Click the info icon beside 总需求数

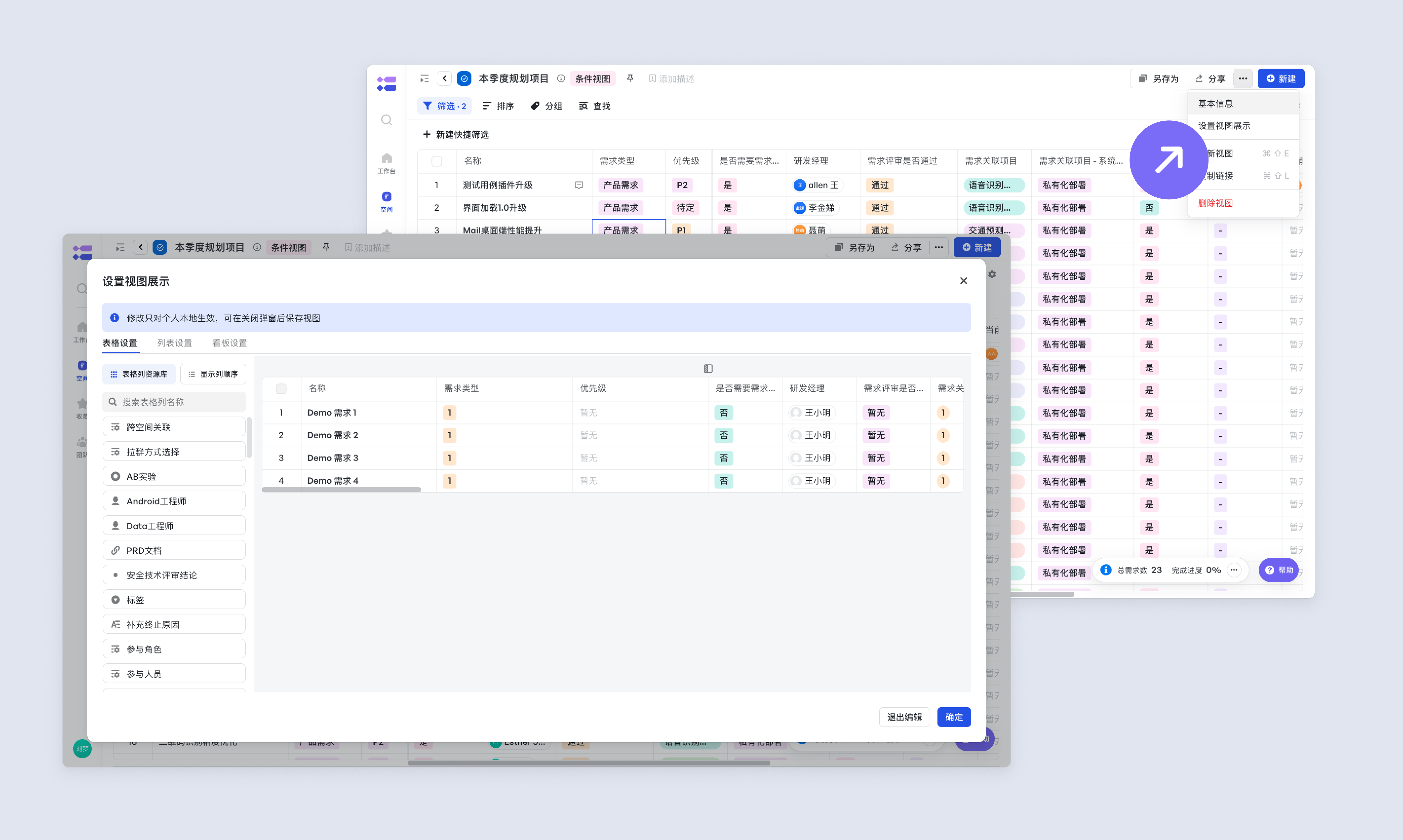[1106, 570]
